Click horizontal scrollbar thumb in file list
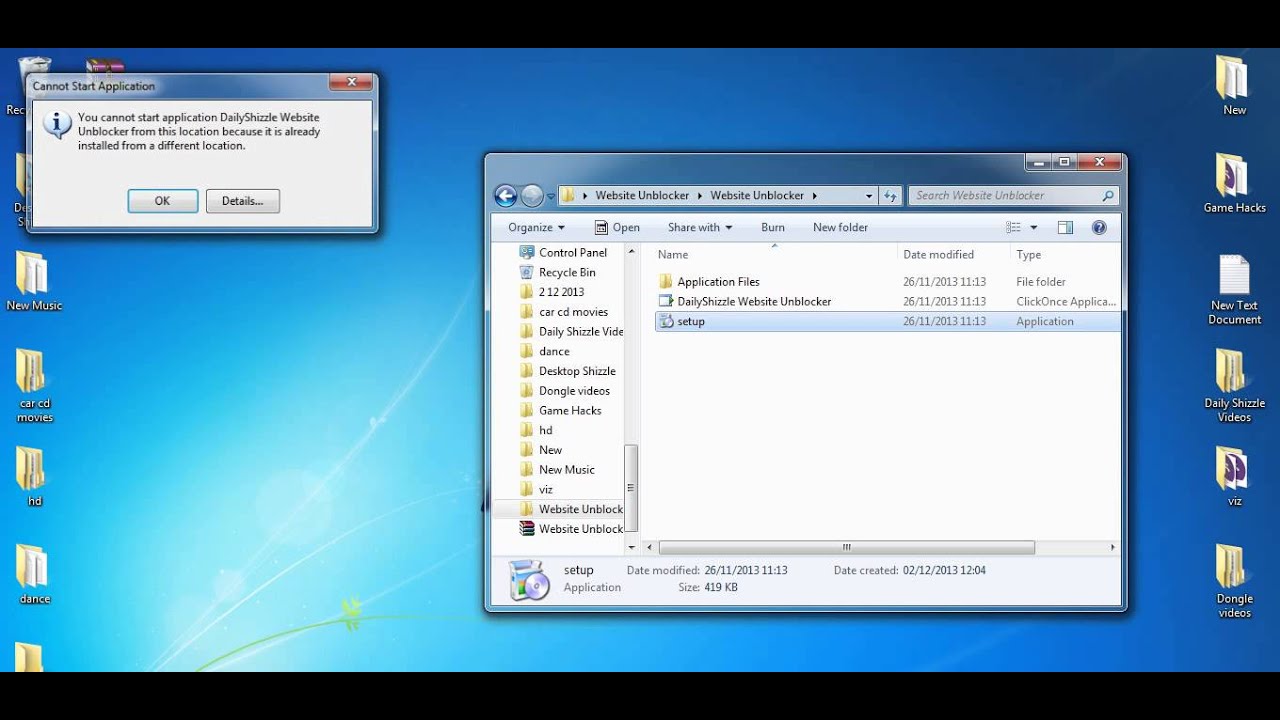 pos(846,548)
